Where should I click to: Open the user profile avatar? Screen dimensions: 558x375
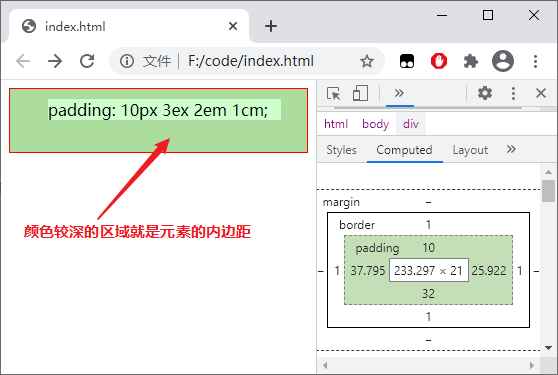pyautogui.click(x=503, y=61)
